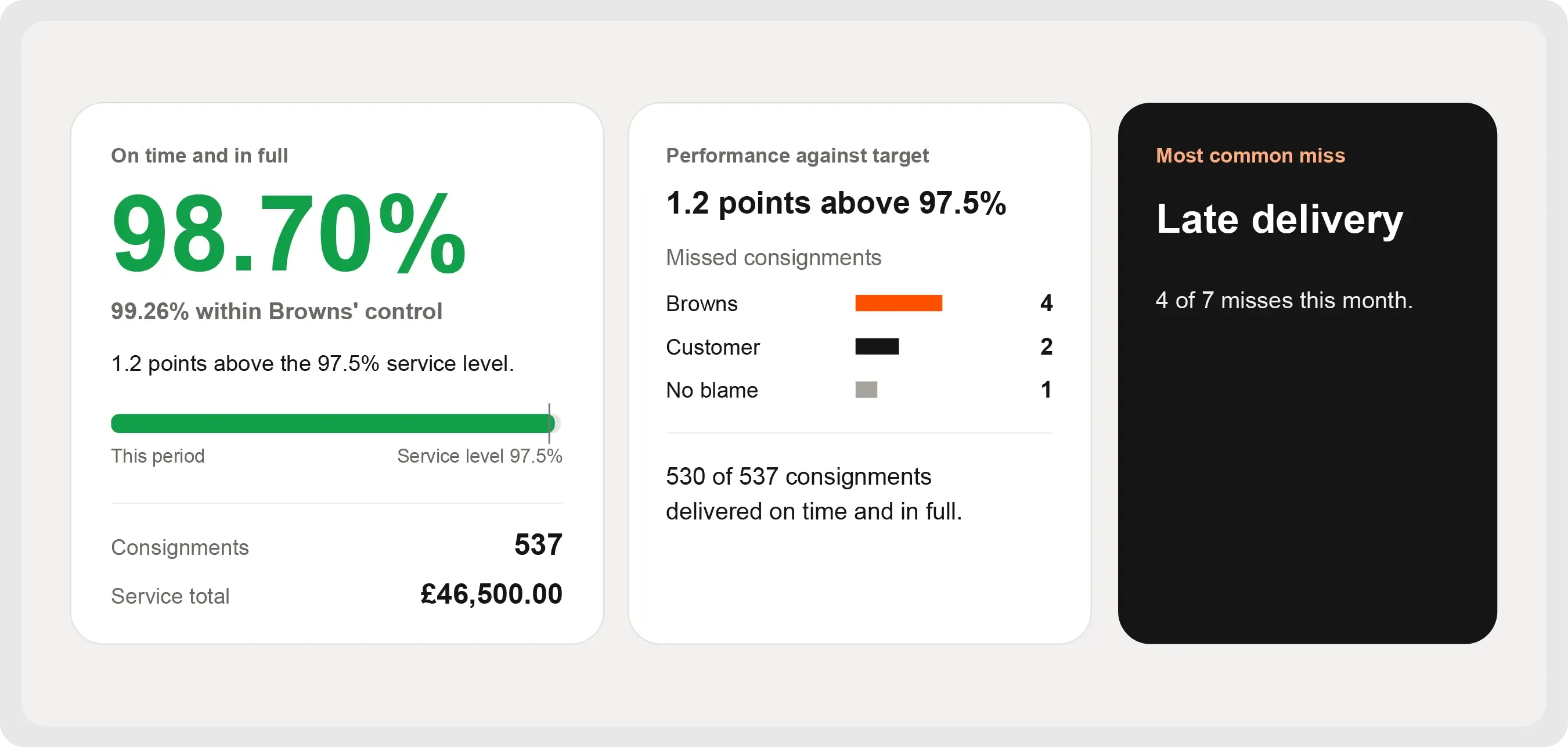This screenshot has height=747, width=1568.
Task: Click '530 of 537 consignments' summary text
Action: [799, 477]
